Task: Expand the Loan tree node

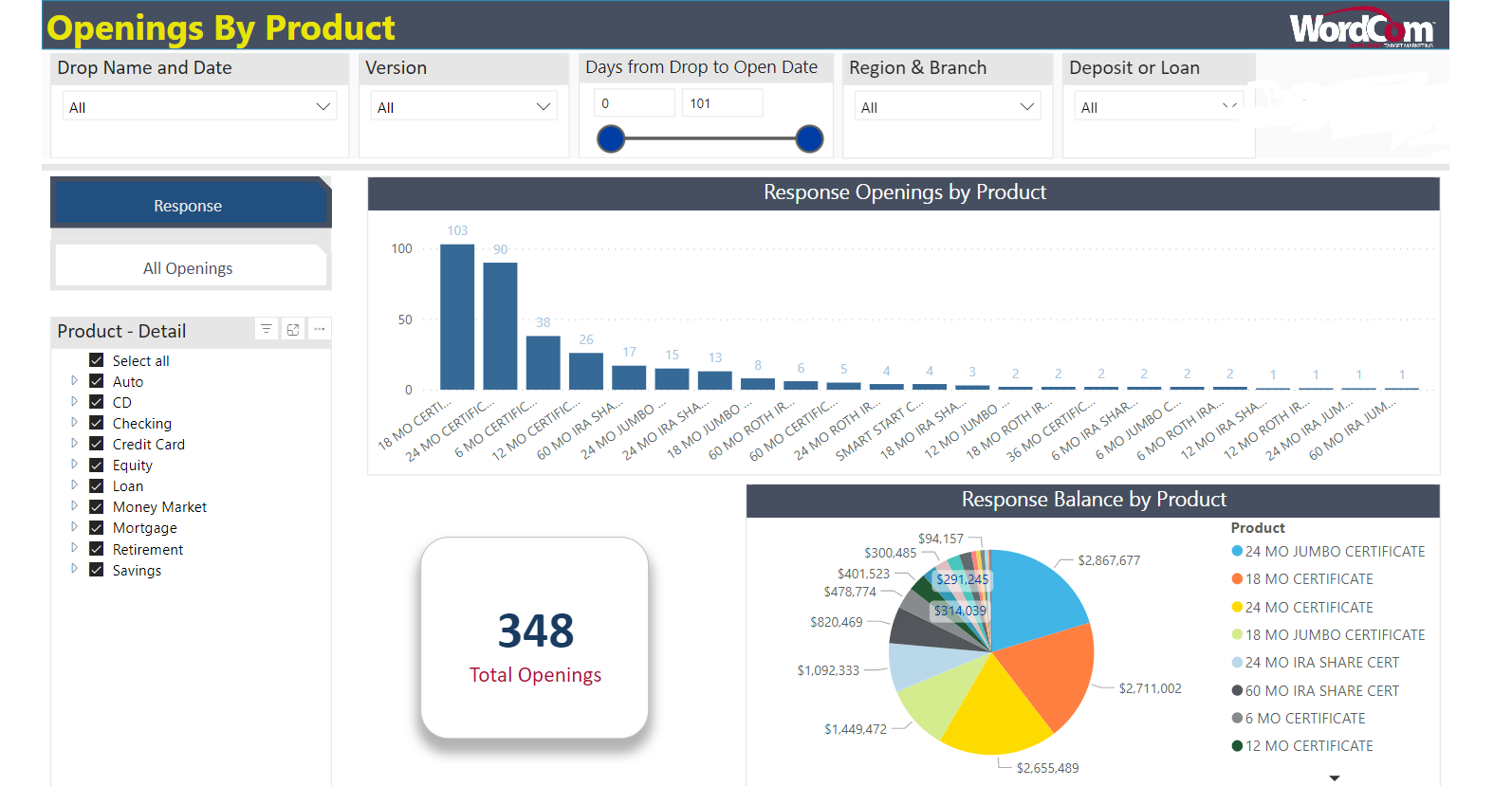Action: 74,485
